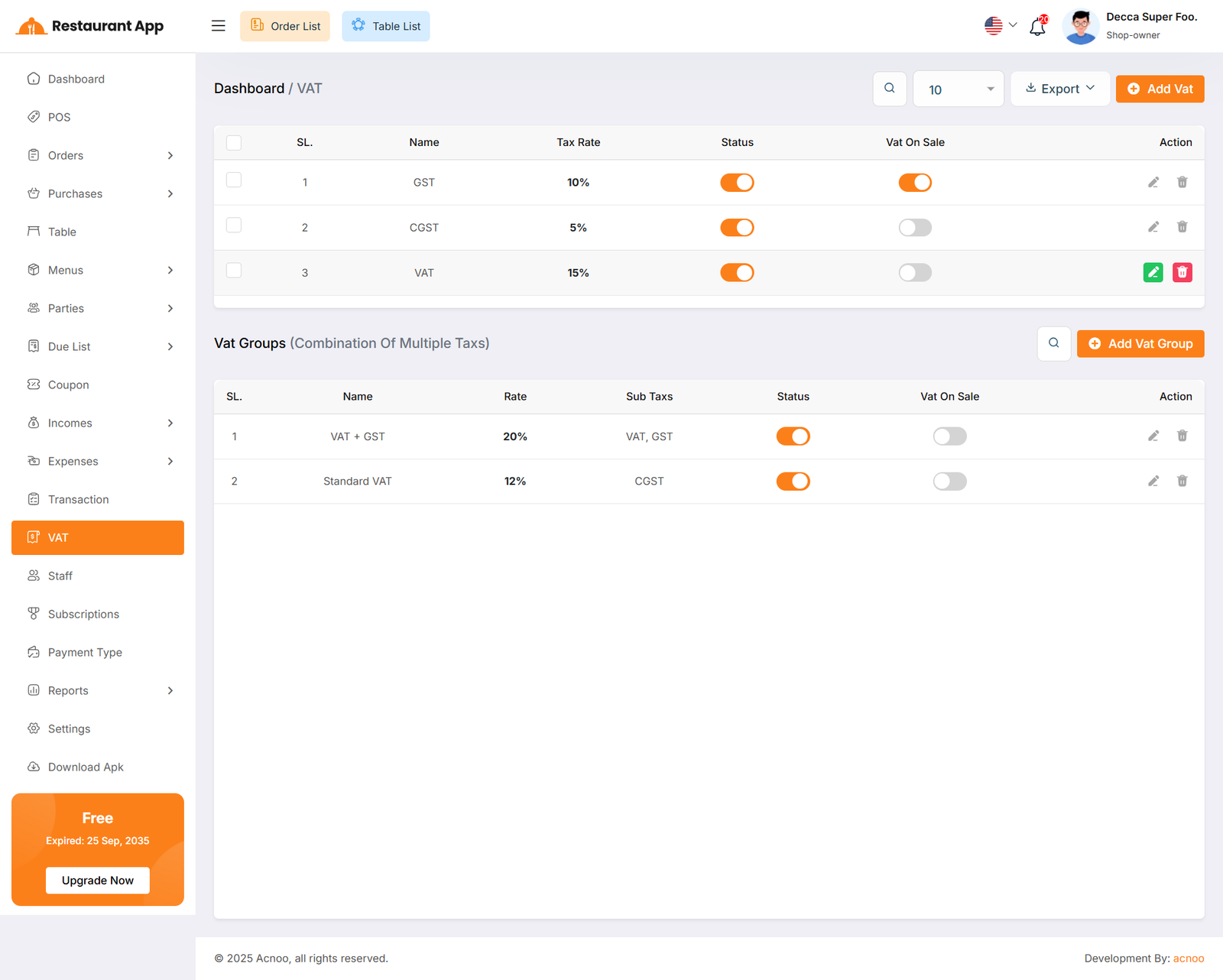
Task: Disable the GST Vat On Sale toggle
Action: tap(915, 183)
